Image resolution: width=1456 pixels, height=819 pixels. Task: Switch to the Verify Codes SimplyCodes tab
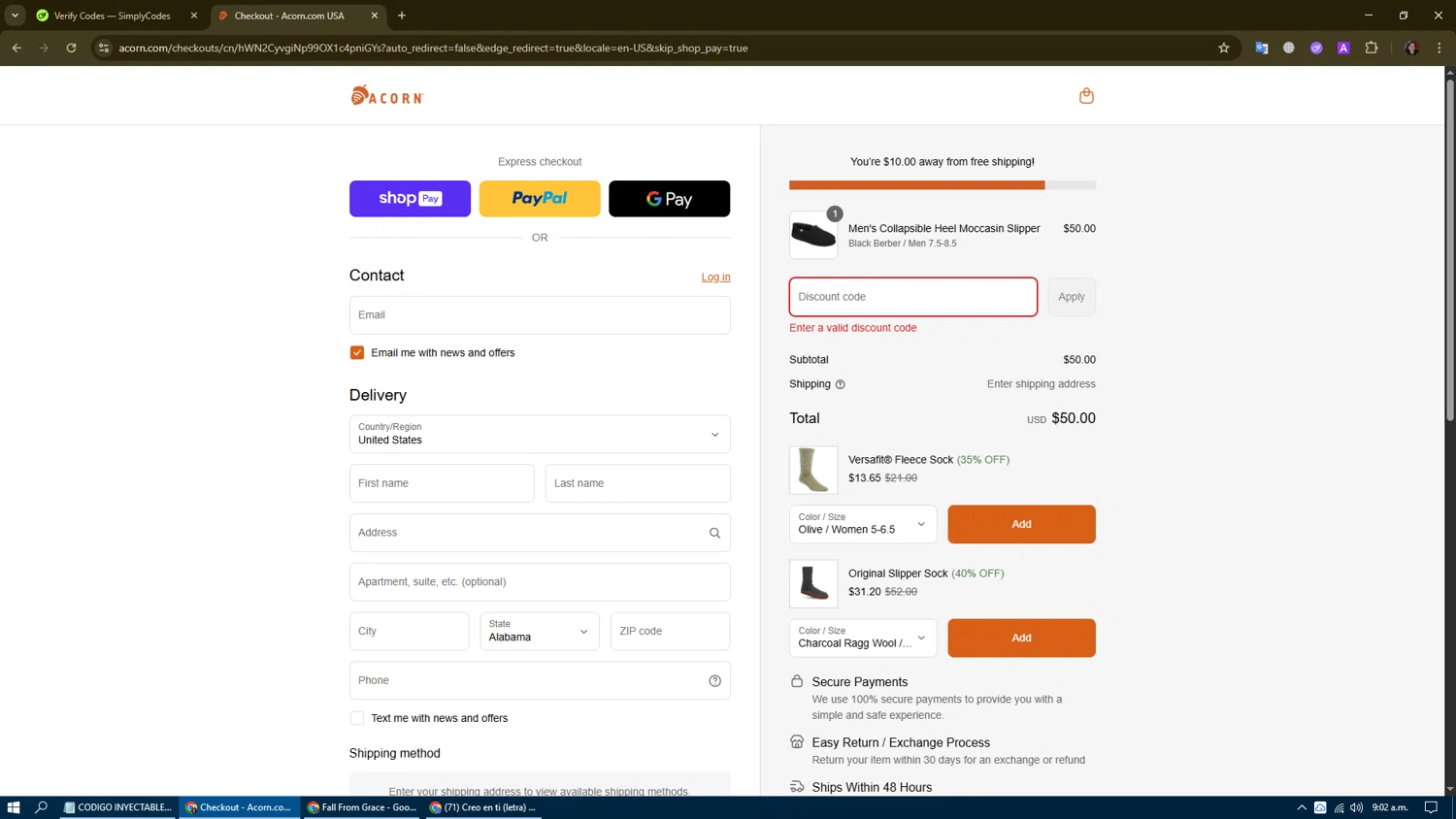click(x=112, y=16)
